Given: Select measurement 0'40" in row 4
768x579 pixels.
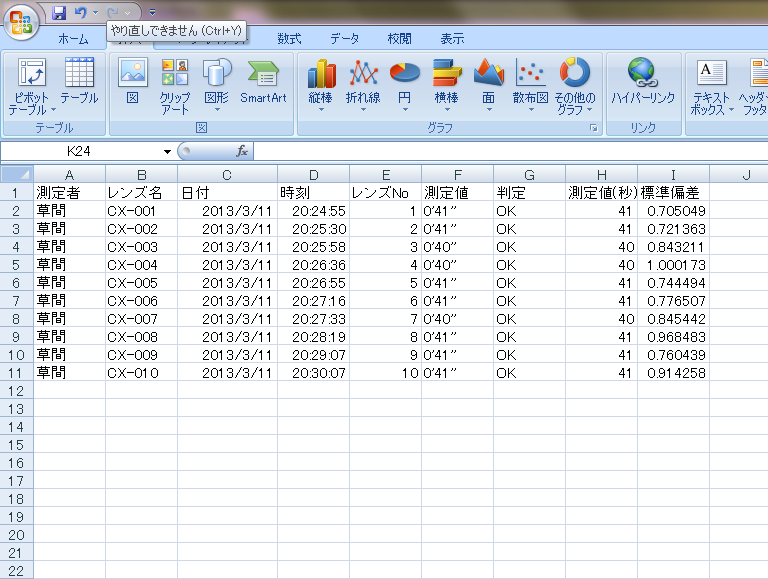Looking at the screenshot, I should (457, 247).
